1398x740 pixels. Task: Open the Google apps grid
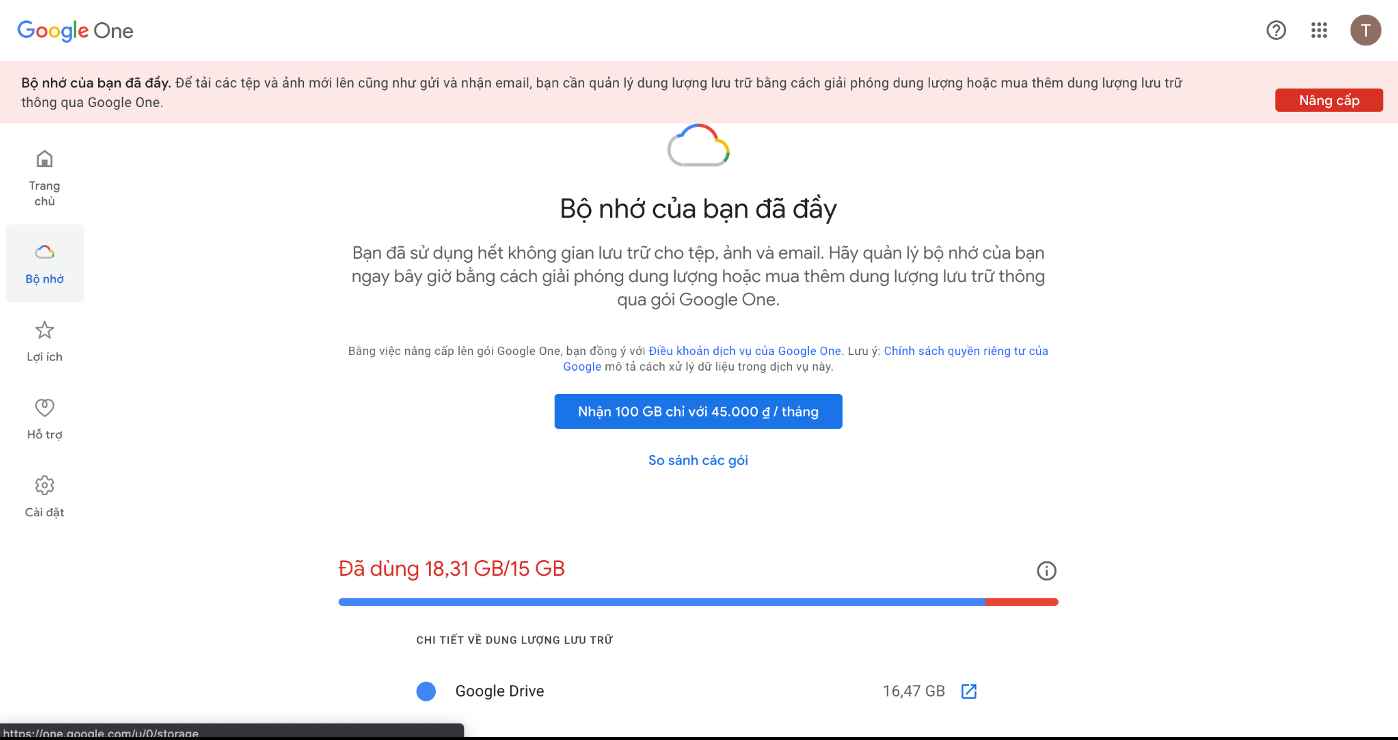1319,30
